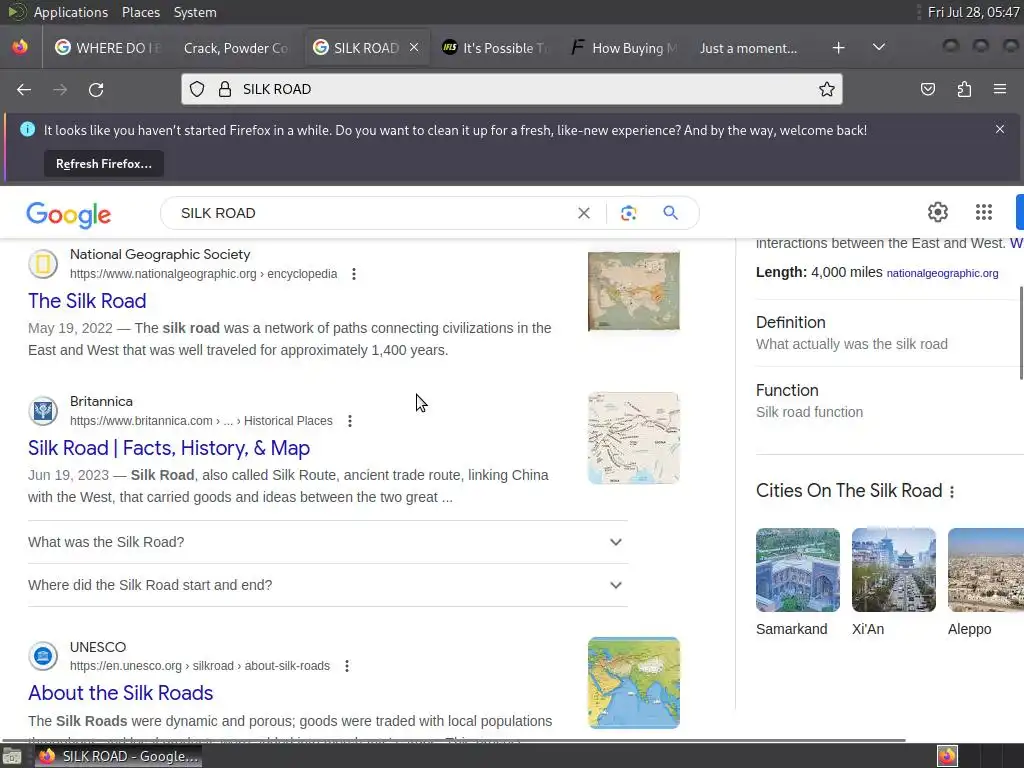This screenshot has width=1024, height=768.
Task: Click the Firefox icon in bottom panel tray
Action: pos(947,756)
